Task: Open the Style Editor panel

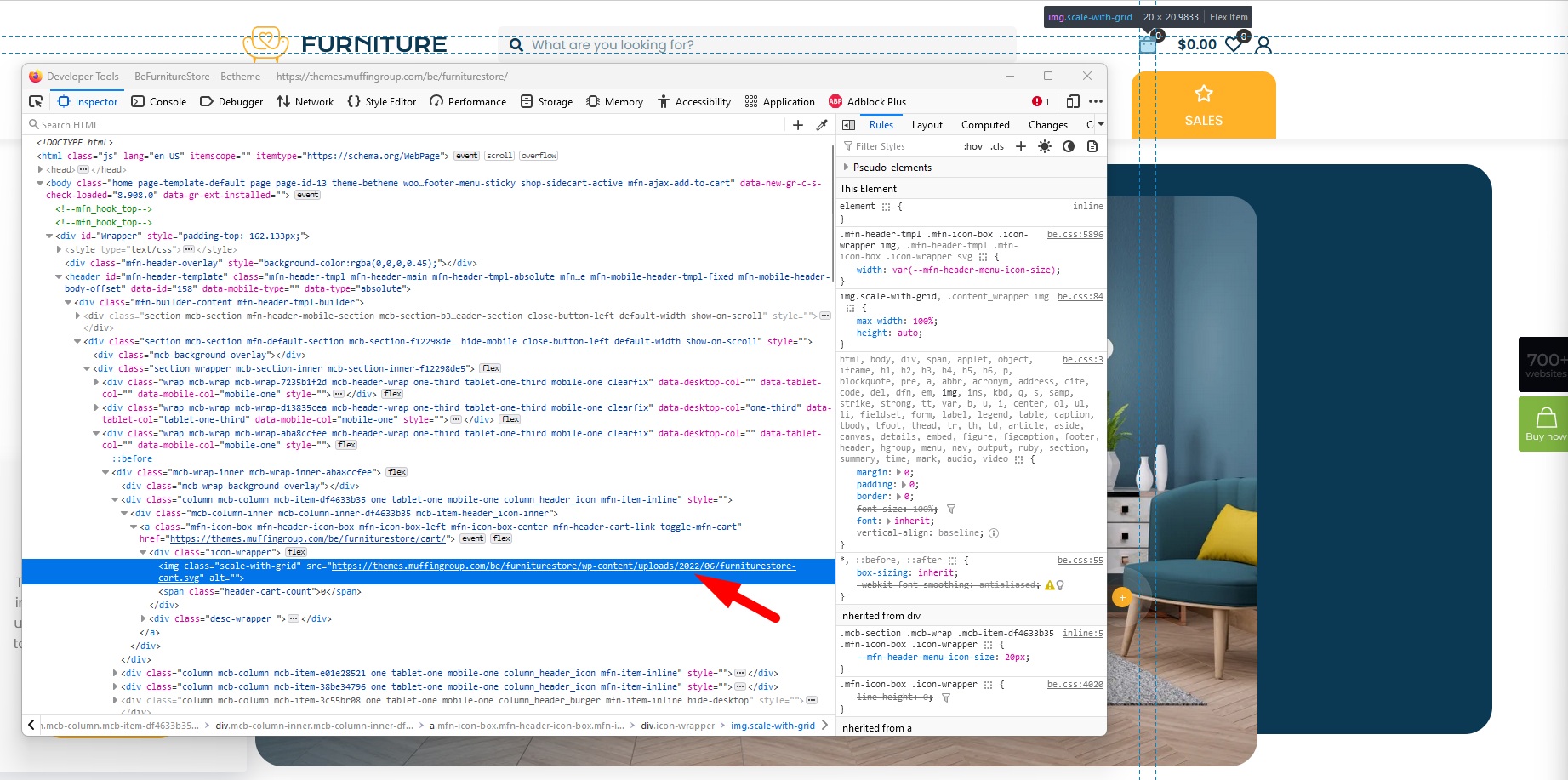Action: [x=382, y=101]
